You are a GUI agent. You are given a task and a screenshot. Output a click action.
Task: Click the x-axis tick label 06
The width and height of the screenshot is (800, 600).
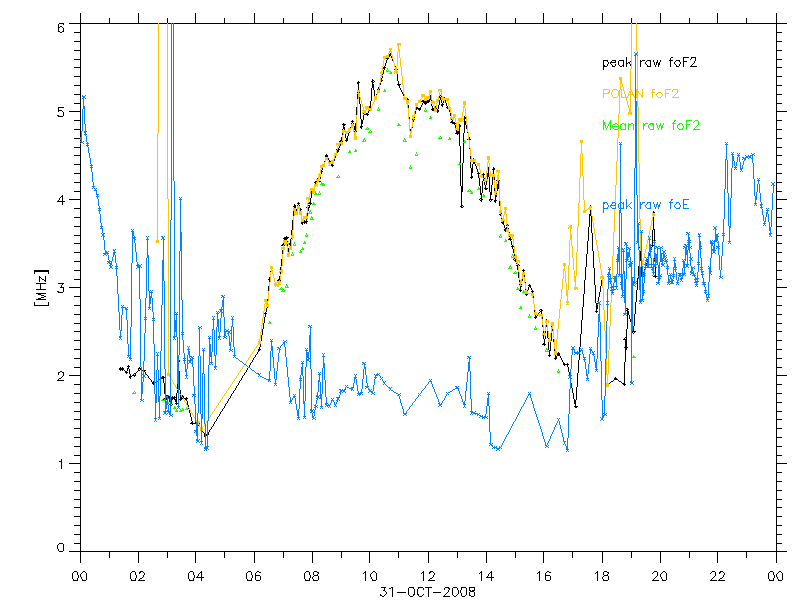pyautogui.click(x=254, y=577)
